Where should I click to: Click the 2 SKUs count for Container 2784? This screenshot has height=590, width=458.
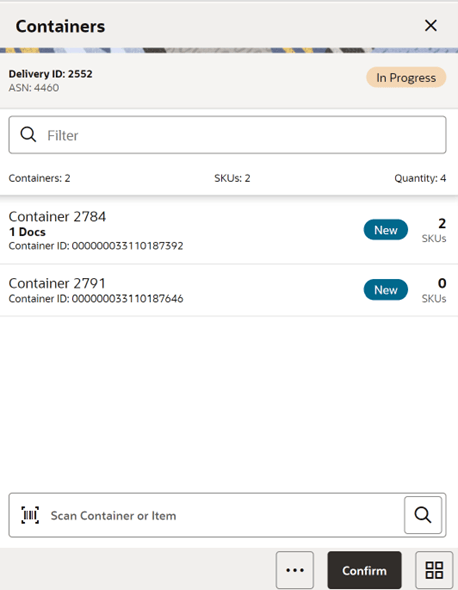tap(434, 230)
